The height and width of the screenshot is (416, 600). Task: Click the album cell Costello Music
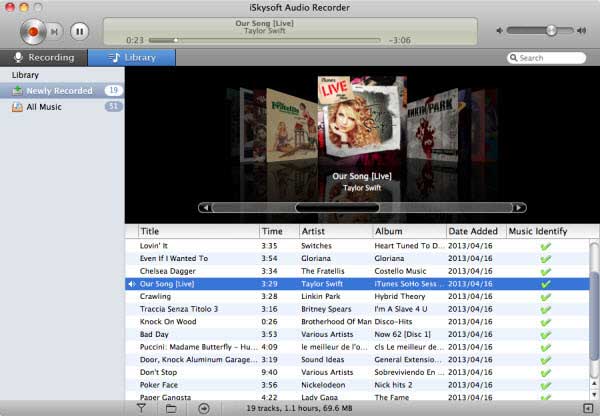click(x=400, y=271)
